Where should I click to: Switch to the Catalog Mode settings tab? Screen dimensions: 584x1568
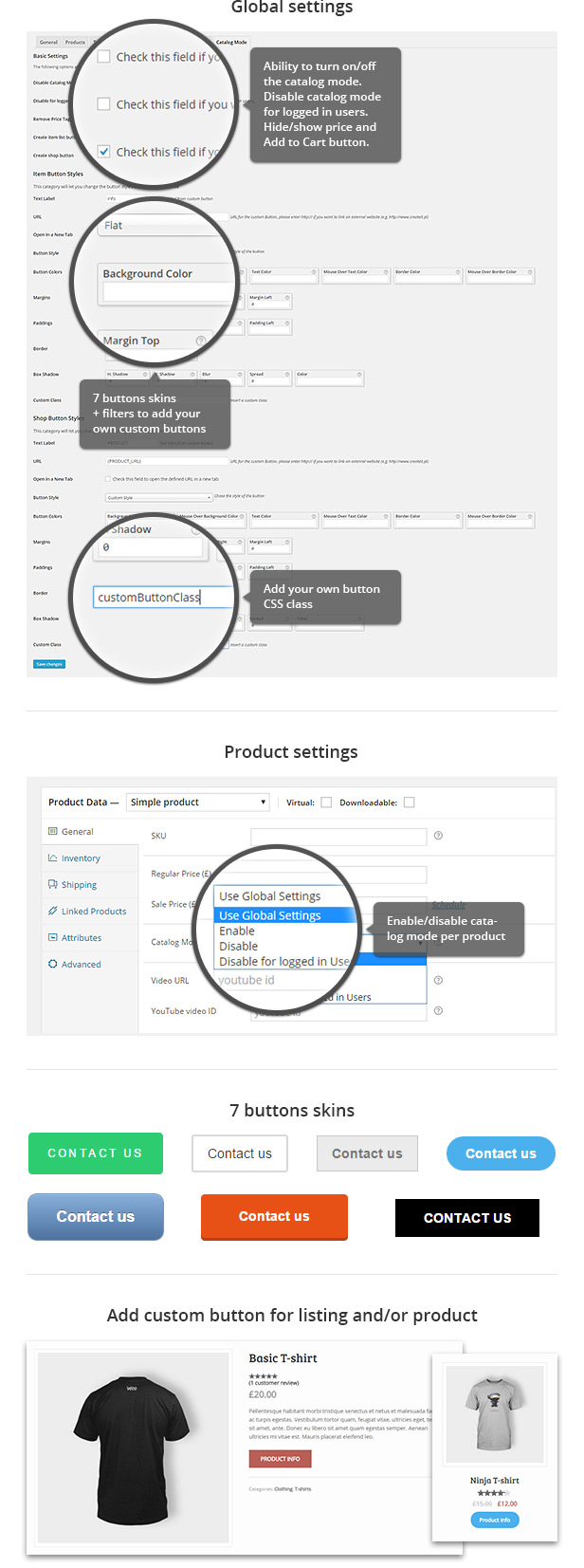click(231, 42)
